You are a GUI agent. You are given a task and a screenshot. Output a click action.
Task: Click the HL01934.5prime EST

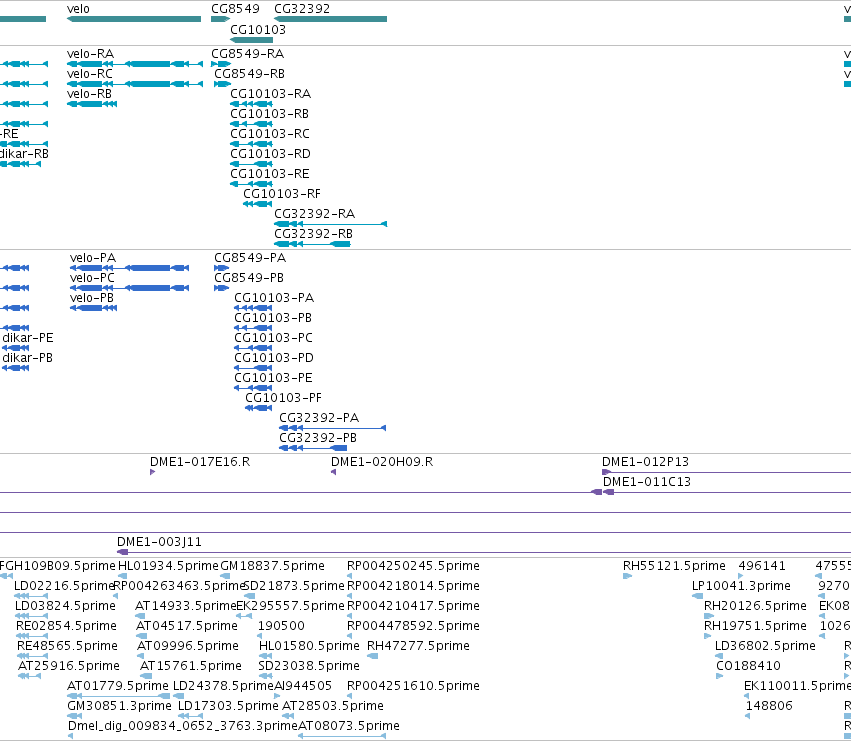[123, 576]
